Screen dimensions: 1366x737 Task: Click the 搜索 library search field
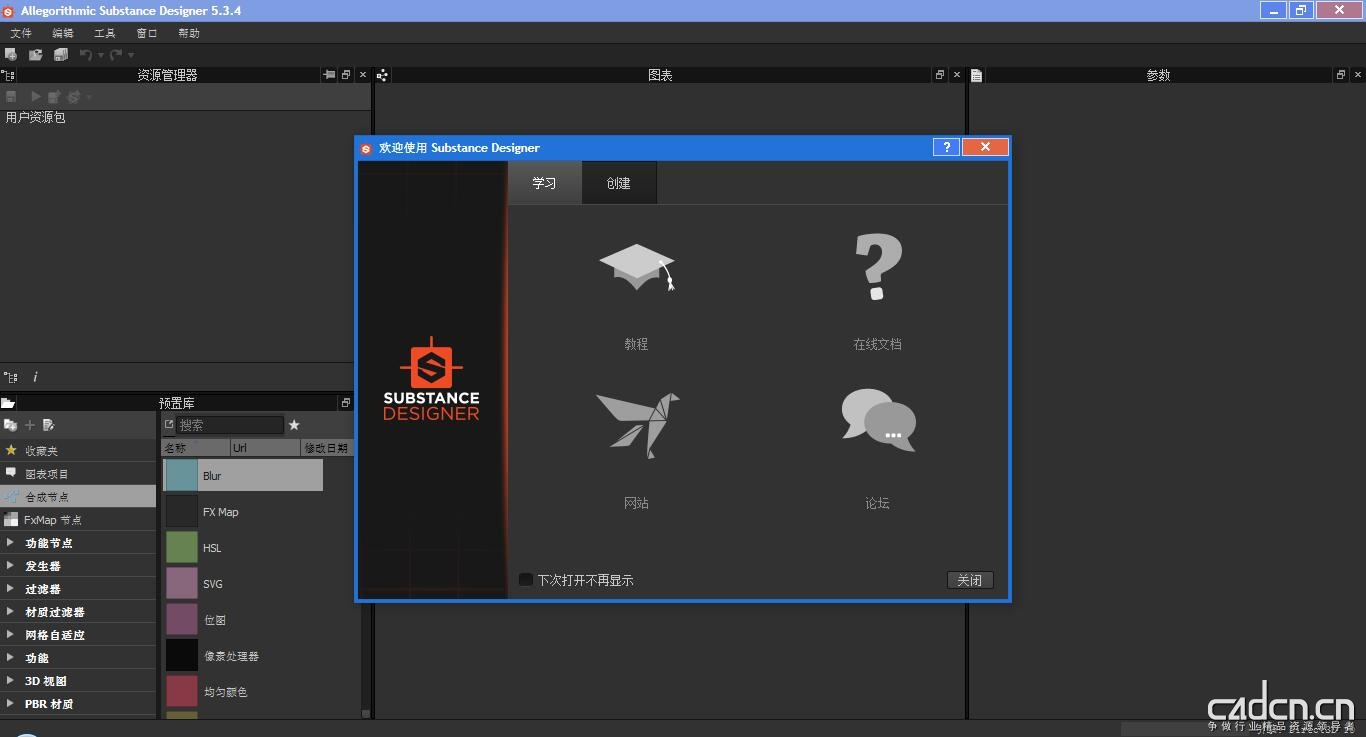(x=229, y=425)
